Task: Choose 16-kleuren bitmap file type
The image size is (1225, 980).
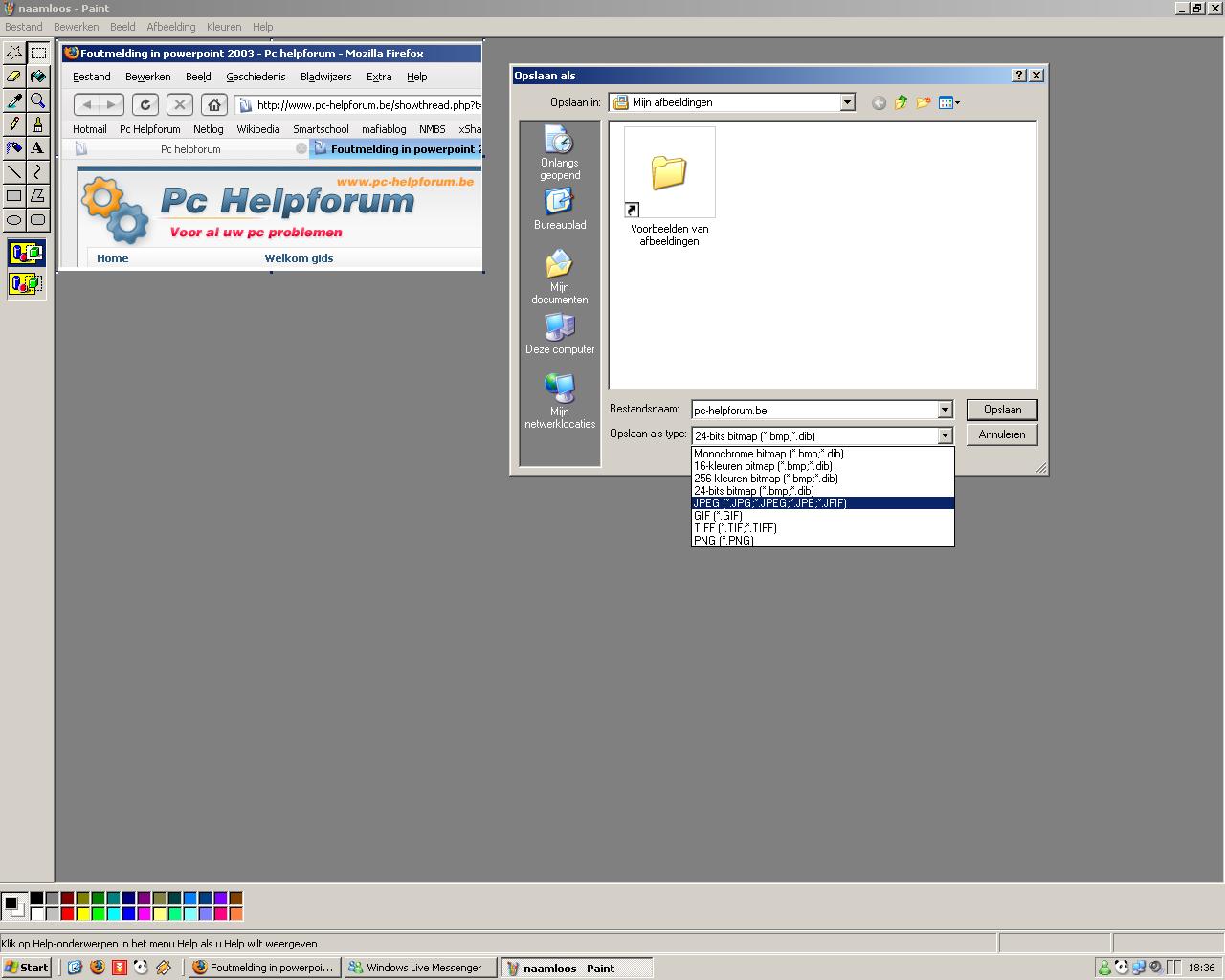Action: tap(822, 466)
